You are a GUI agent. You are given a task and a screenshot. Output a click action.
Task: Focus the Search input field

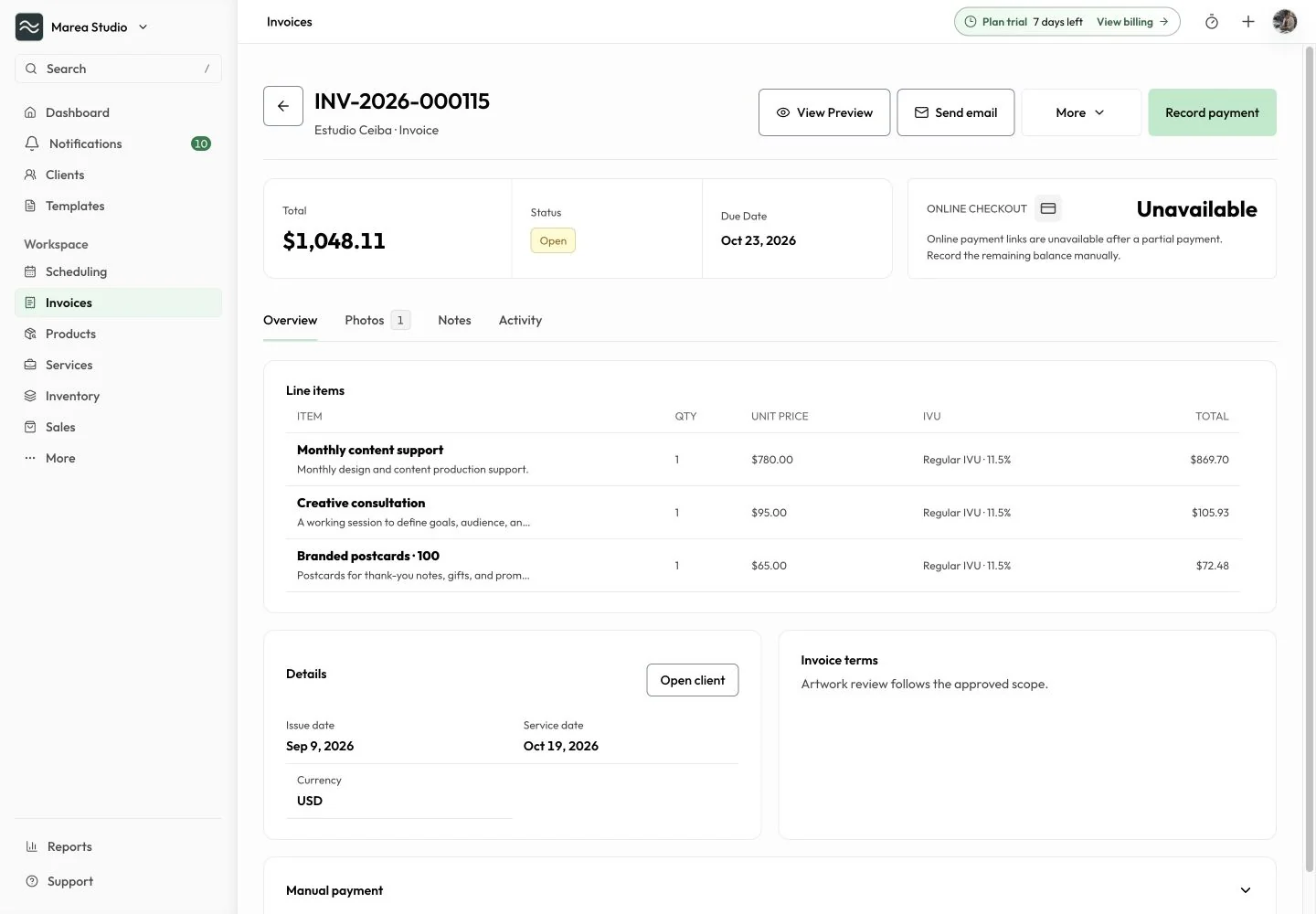point(119,69)
